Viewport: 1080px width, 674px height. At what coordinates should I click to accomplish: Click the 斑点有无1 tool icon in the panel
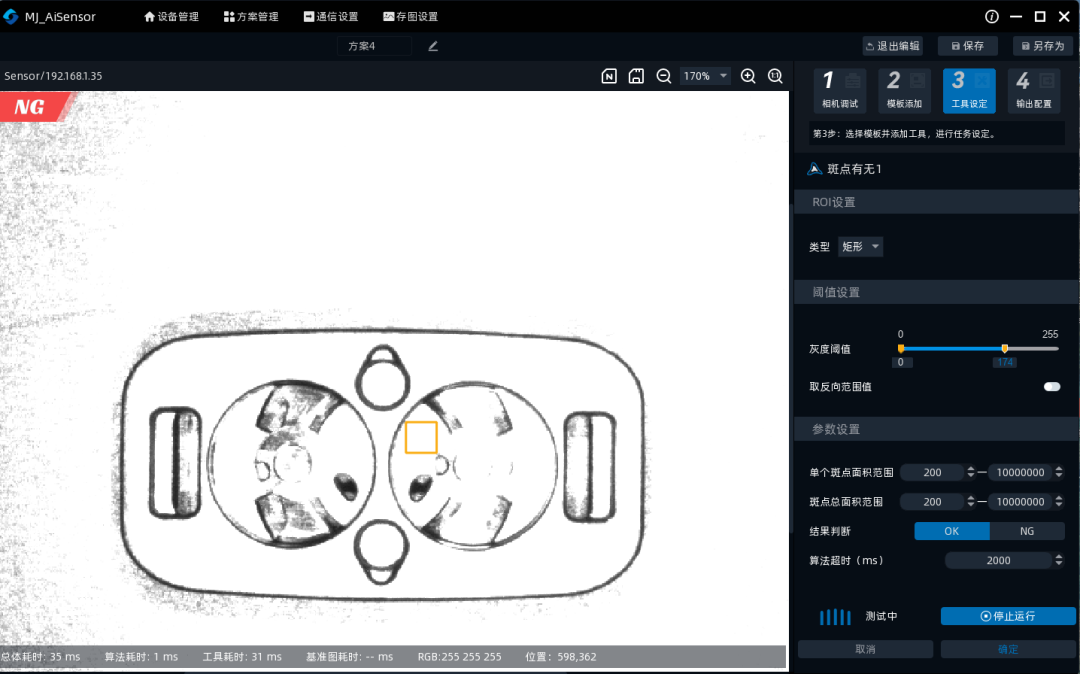pyautogui.click(x=814, y=168)
